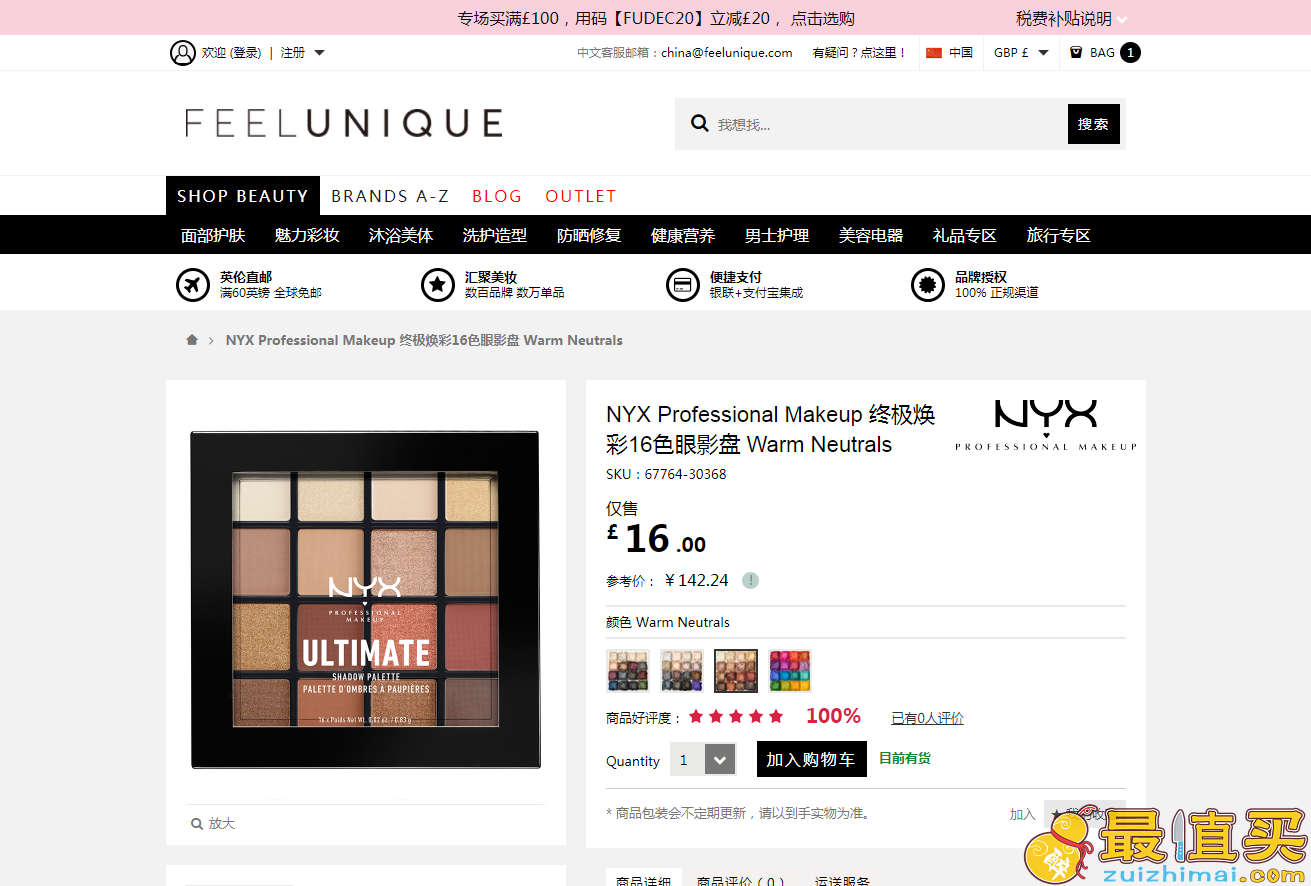Click the cart item count badge
1311x886 pixels.
[x=1130, y=53]
